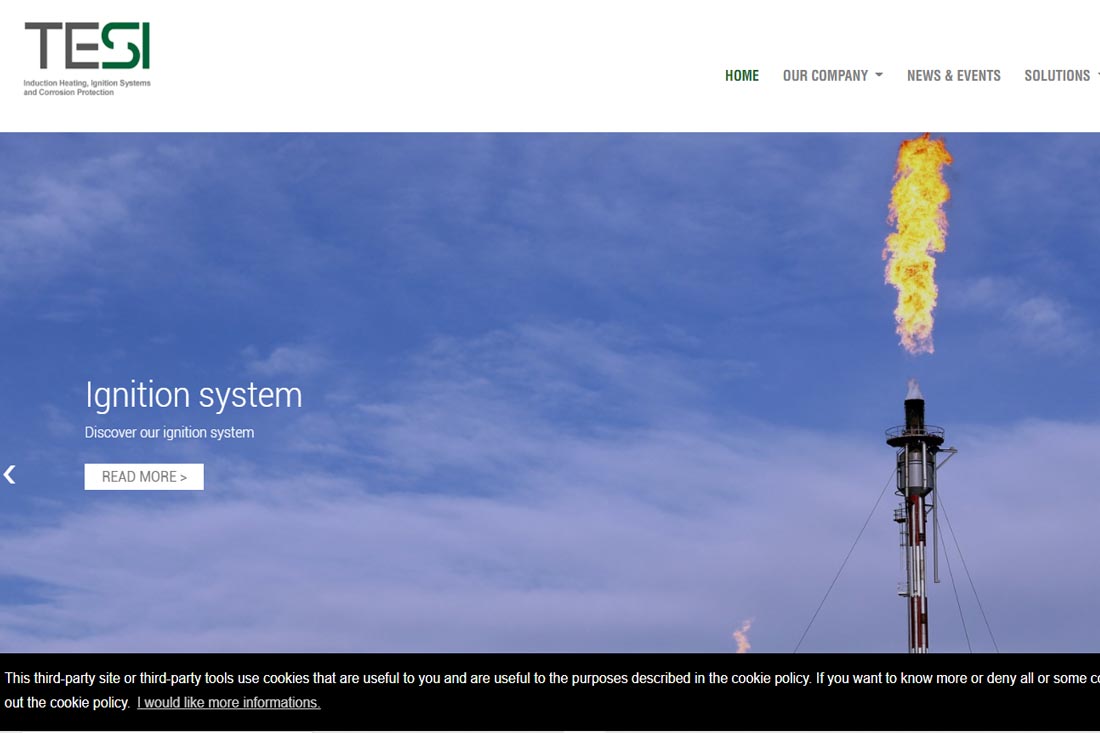Open NEWS & EVENTS page
The height and width of the screenshot is (733, 1100).
[x=953, y=76]
